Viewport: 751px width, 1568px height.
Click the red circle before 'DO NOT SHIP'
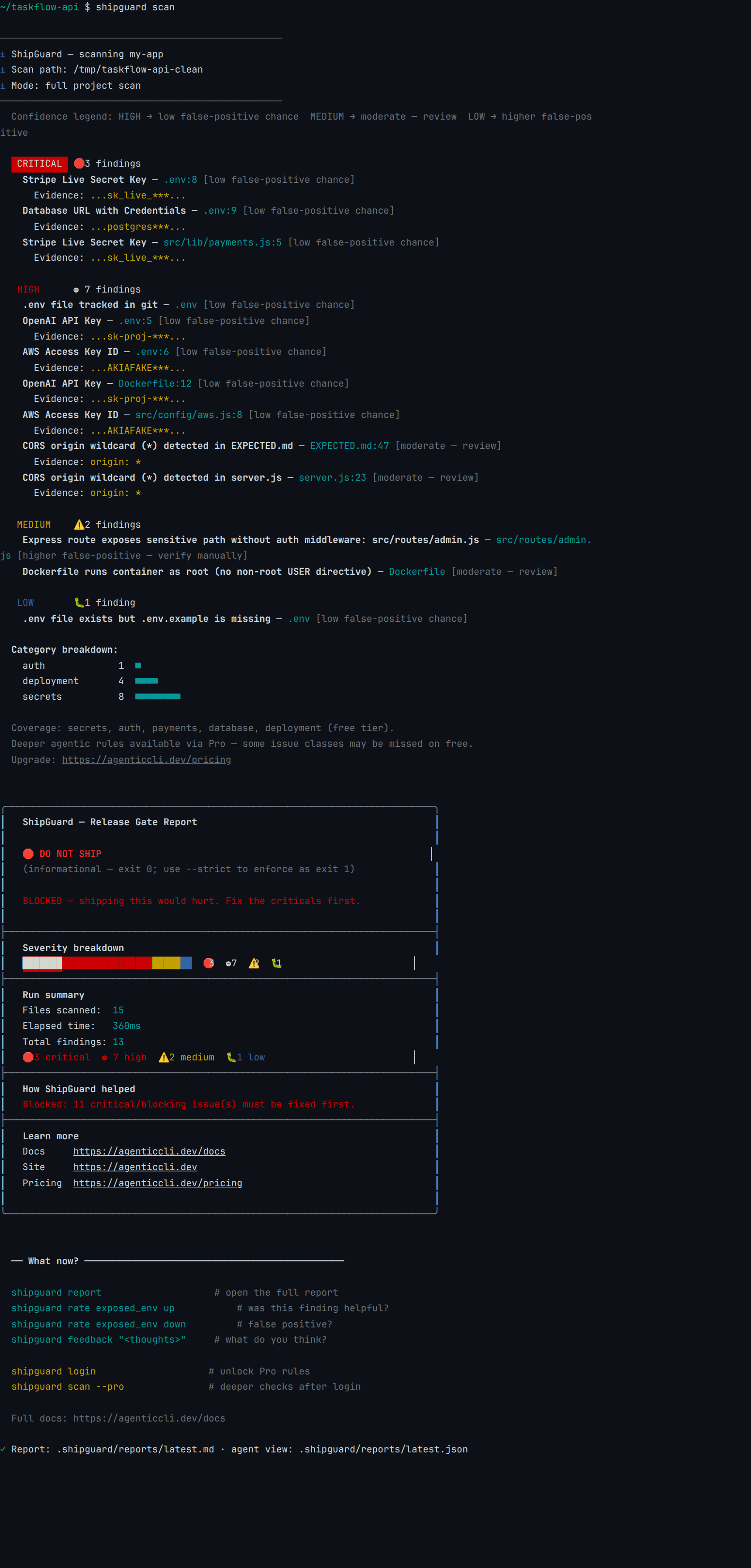(28, 853)
